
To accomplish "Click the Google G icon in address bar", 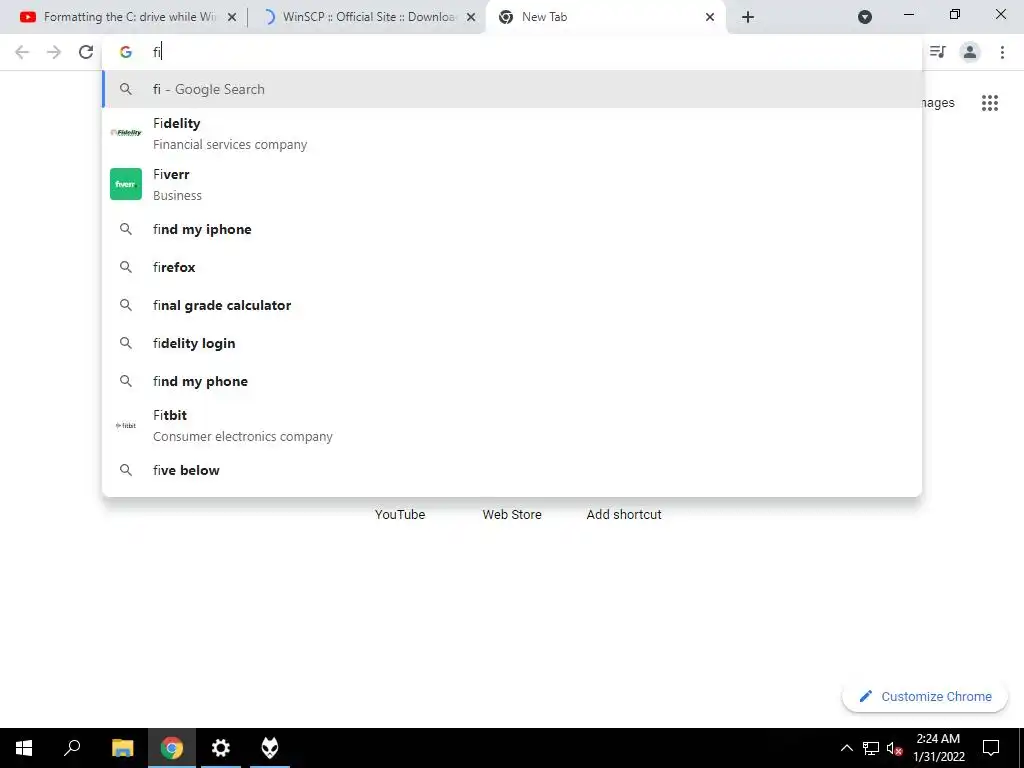I will (x=125, y=52).
